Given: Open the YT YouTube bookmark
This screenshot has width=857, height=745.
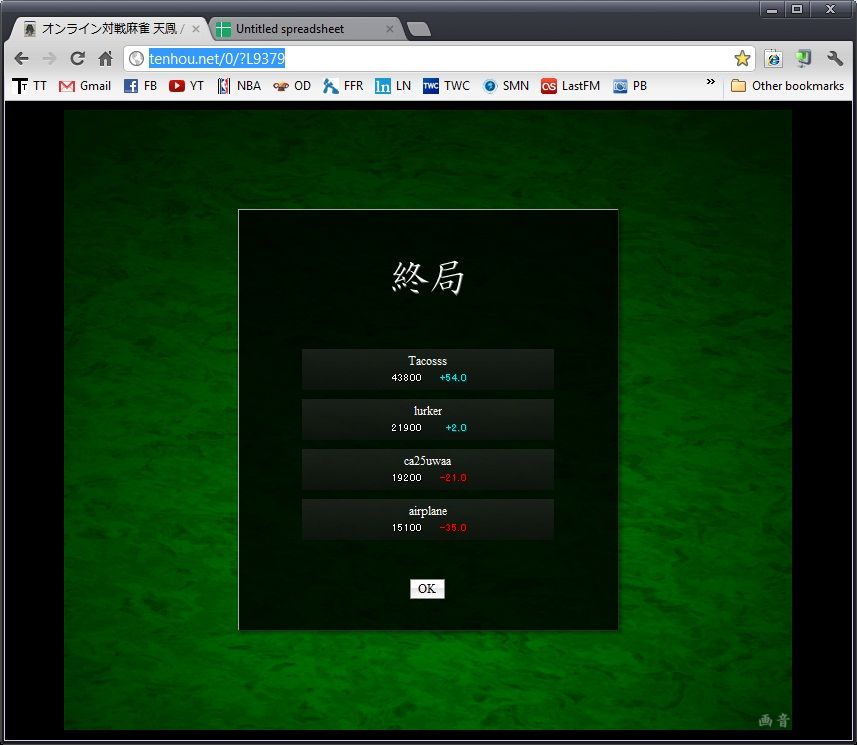Looking at the screenshot, I should (x=186, y=86).
